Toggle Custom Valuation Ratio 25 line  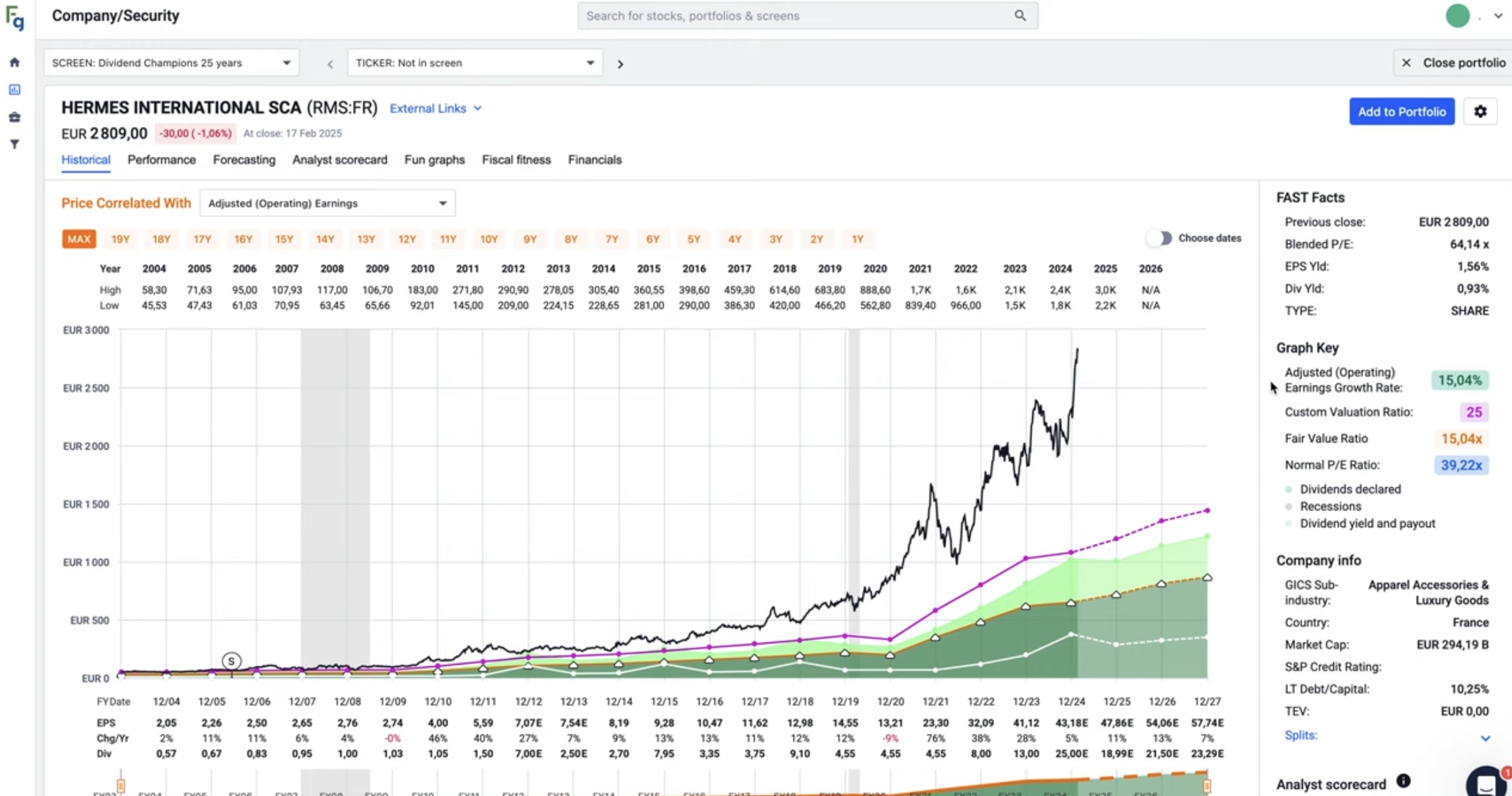(x=1474, y=412)
